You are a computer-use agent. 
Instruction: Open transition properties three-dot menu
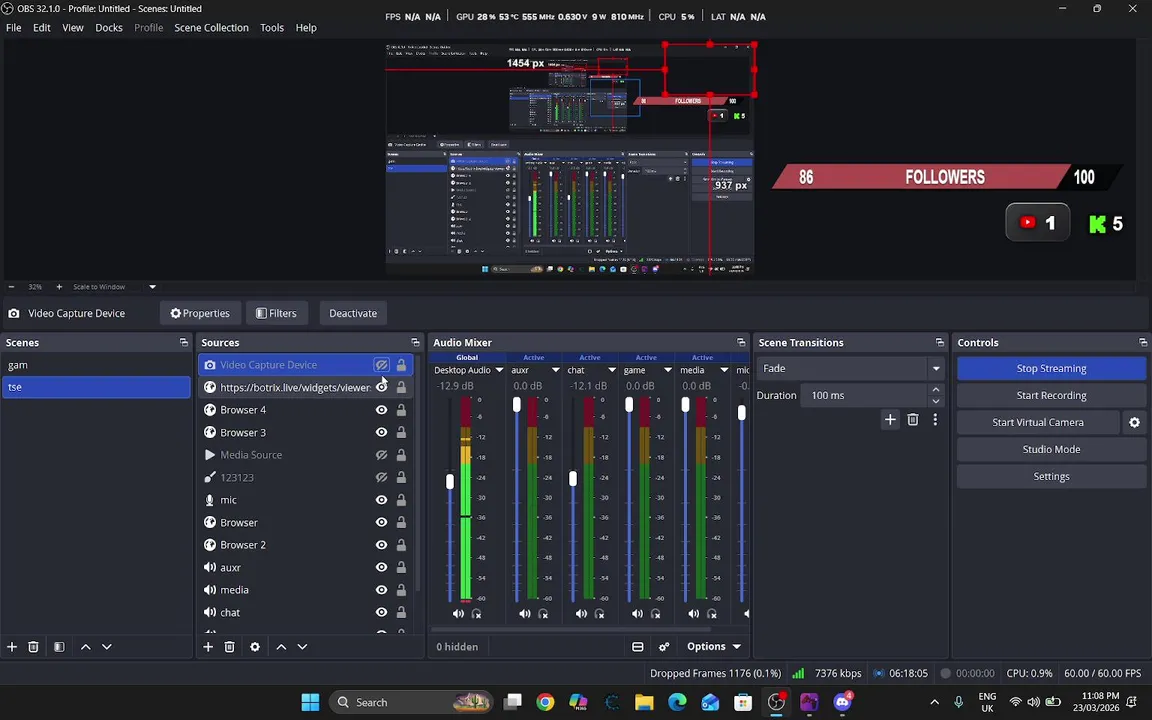click(x=935, y=420)
